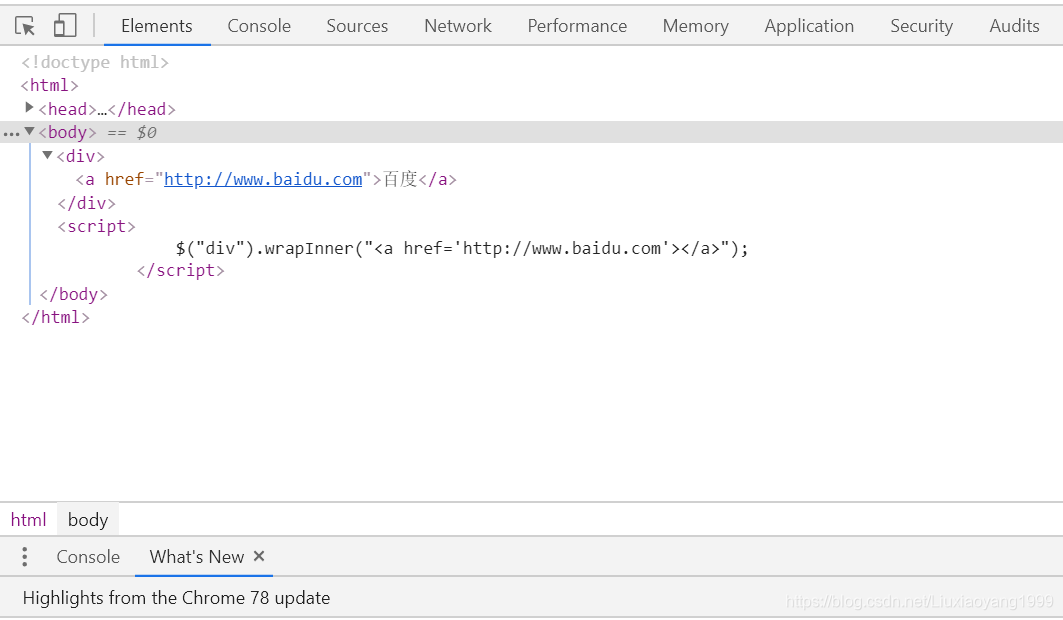Select the opening script tag

pyautogui.click(x=96, y=226)
